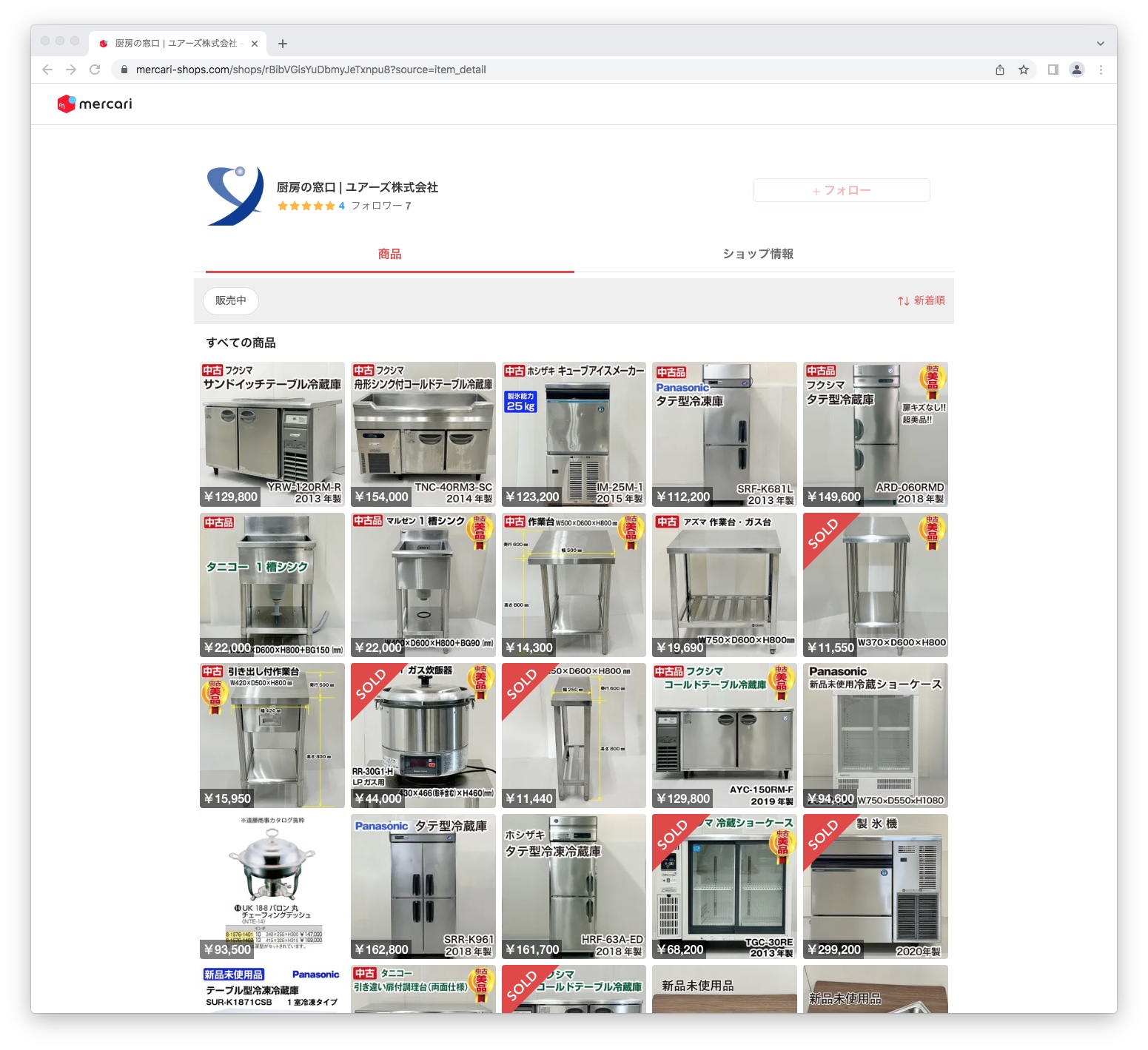Open チェーフィングデッシュ ¥93,500 item
This screenshot has height=1050, width=1148.
[272, 886]
